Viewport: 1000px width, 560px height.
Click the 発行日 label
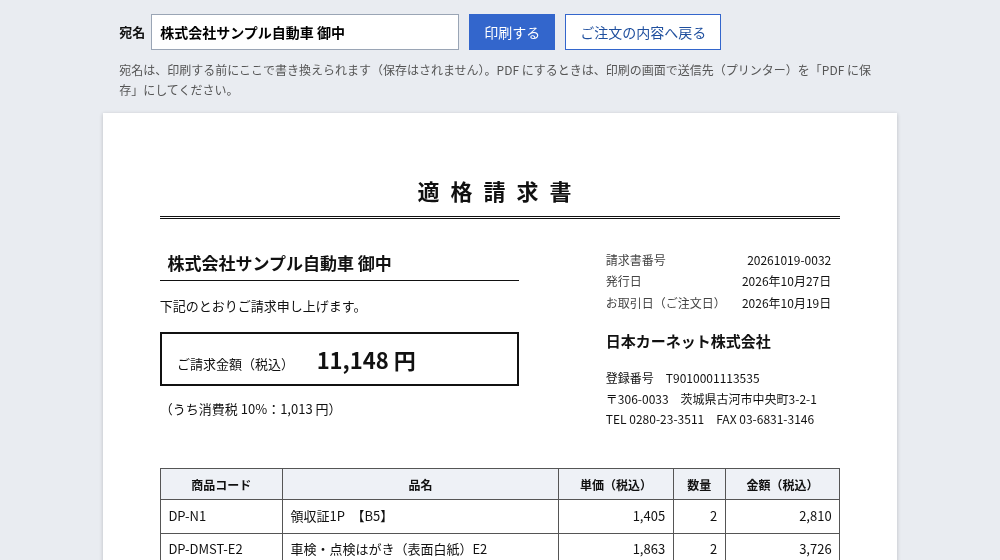tap(623, 281)
